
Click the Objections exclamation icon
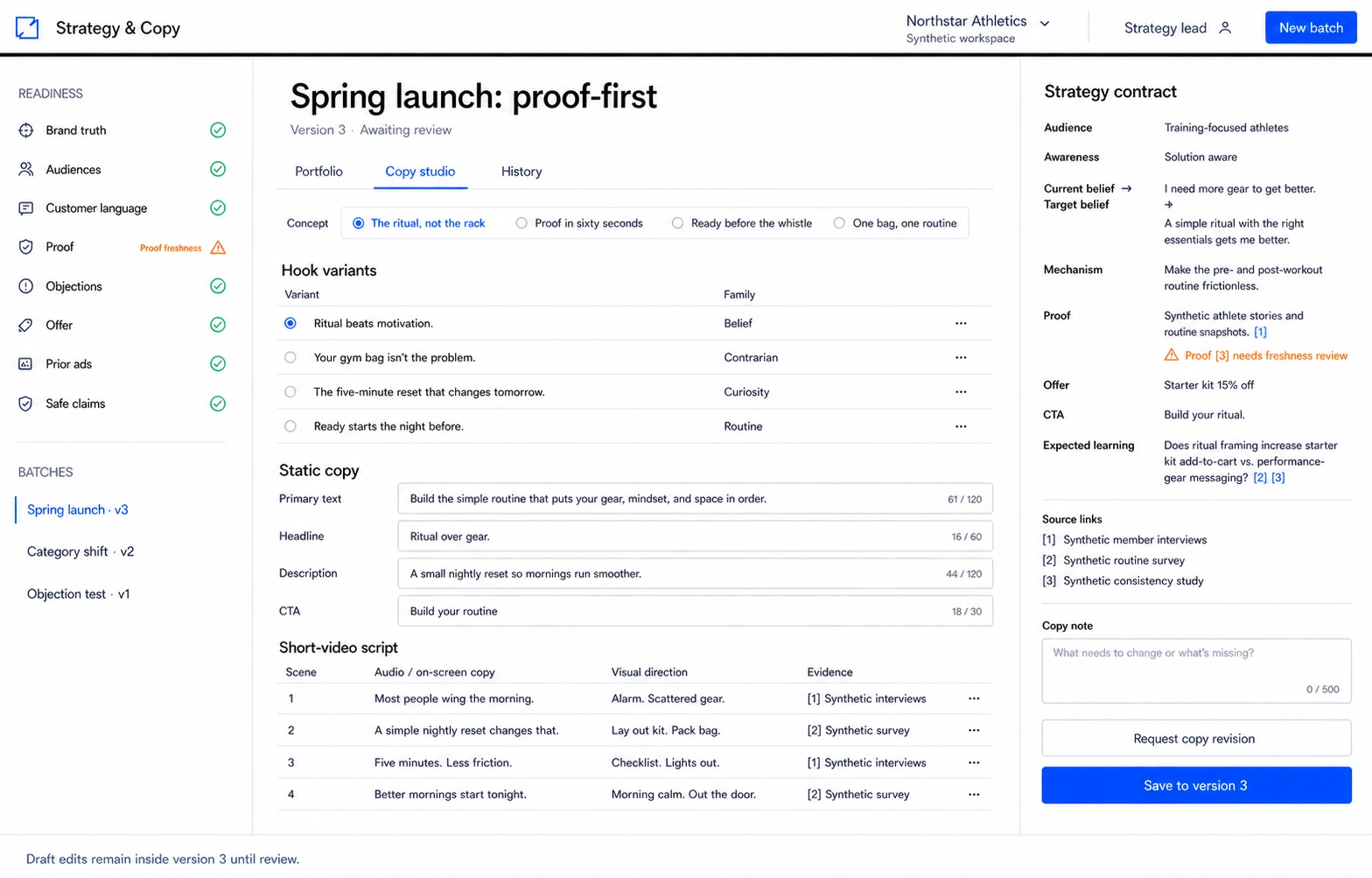[26, 286]
